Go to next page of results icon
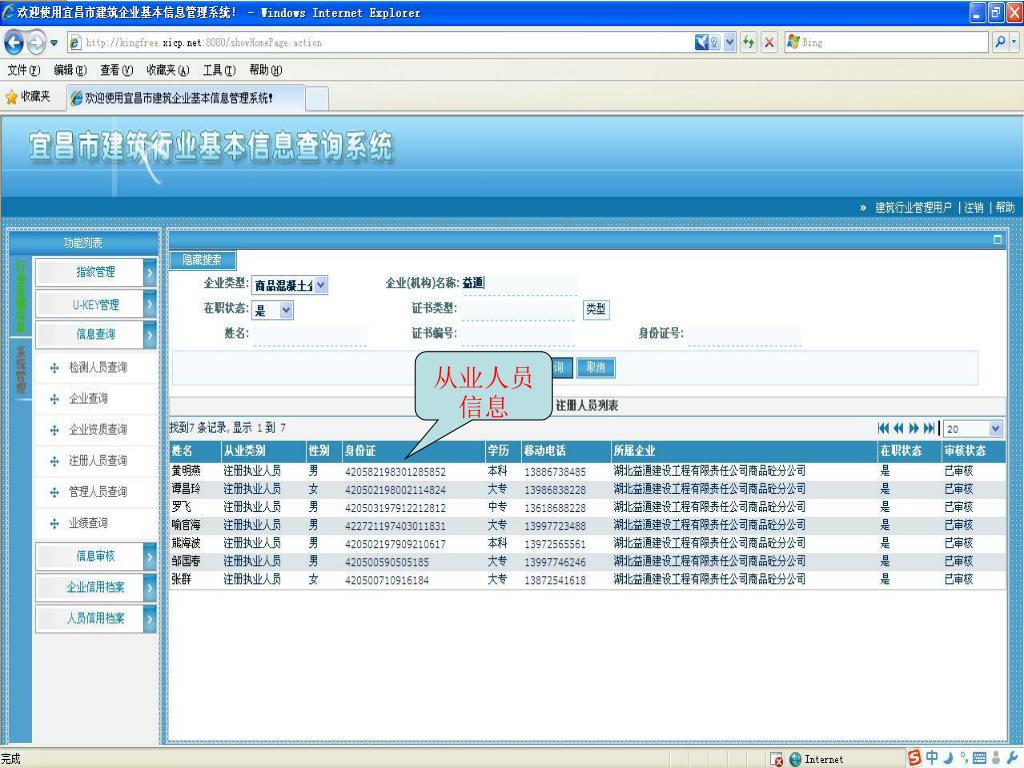Image resolution: width=1024 pixels, height=768 pixels. 914,428
